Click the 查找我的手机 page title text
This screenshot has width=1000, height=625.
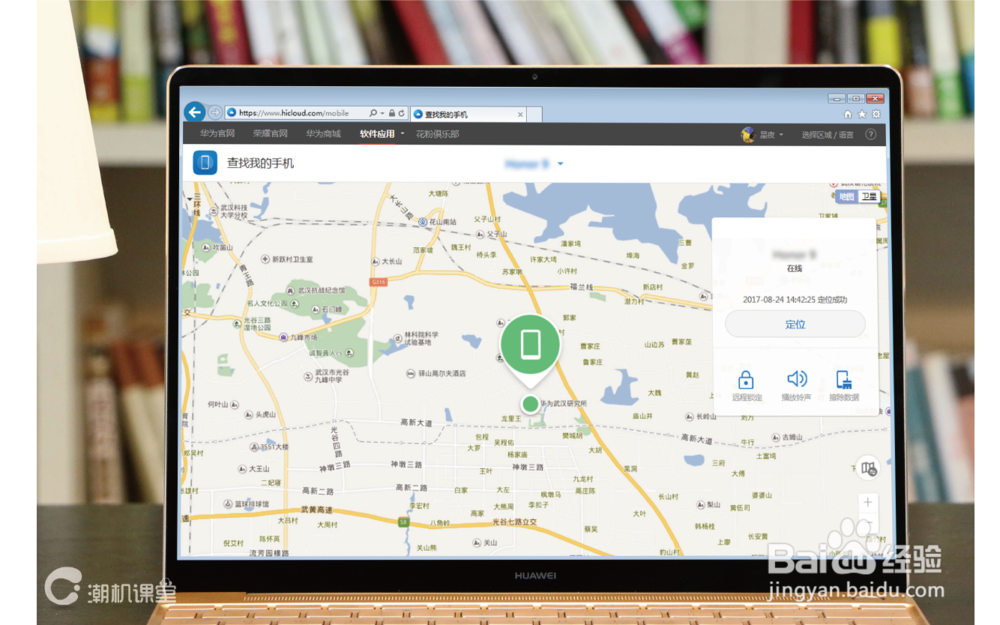[x=260, y=163]
